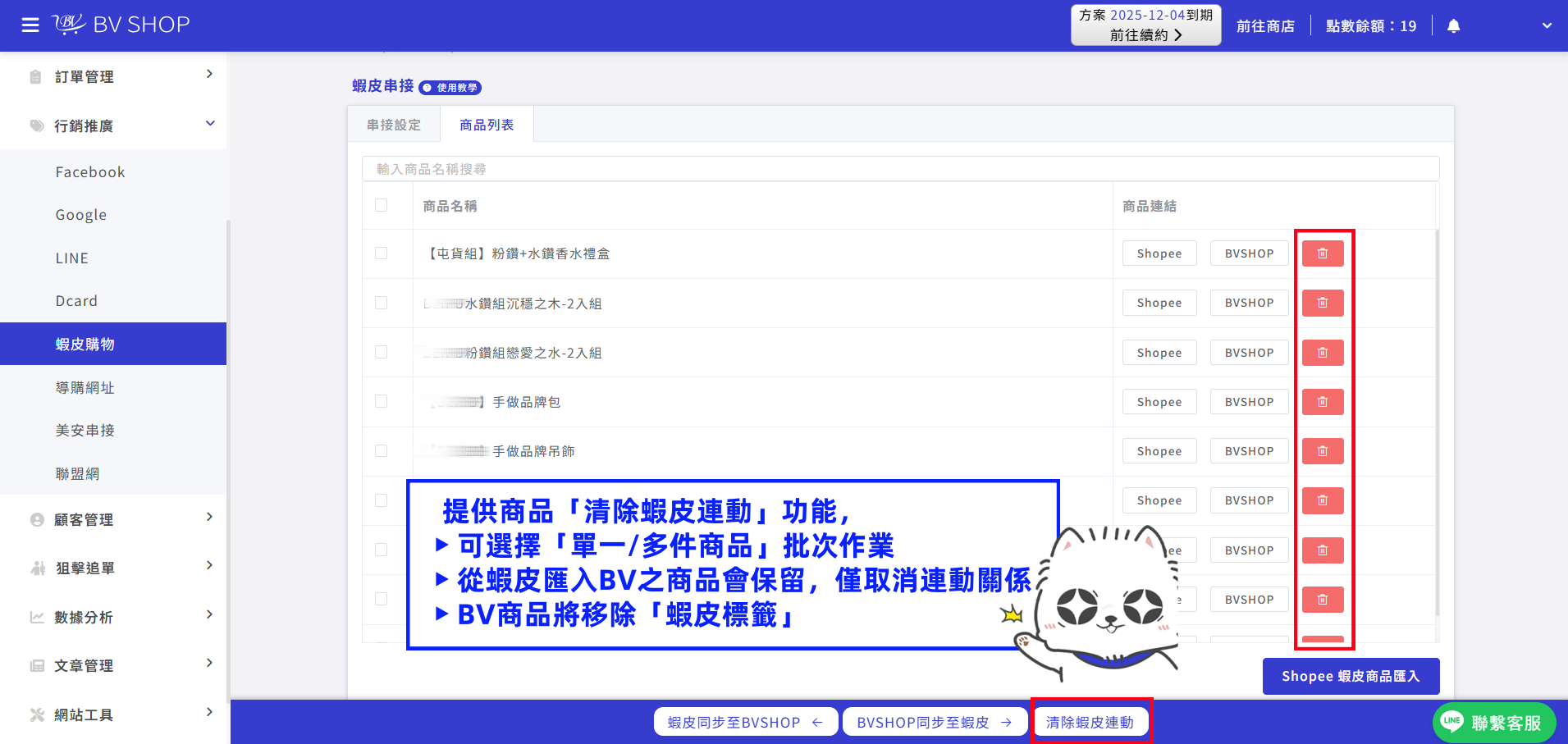The image size is (1568, 744).
Task: Expand the 顧客管理 menu chevron
Action: pyautogui.click(x=210, y=517)
